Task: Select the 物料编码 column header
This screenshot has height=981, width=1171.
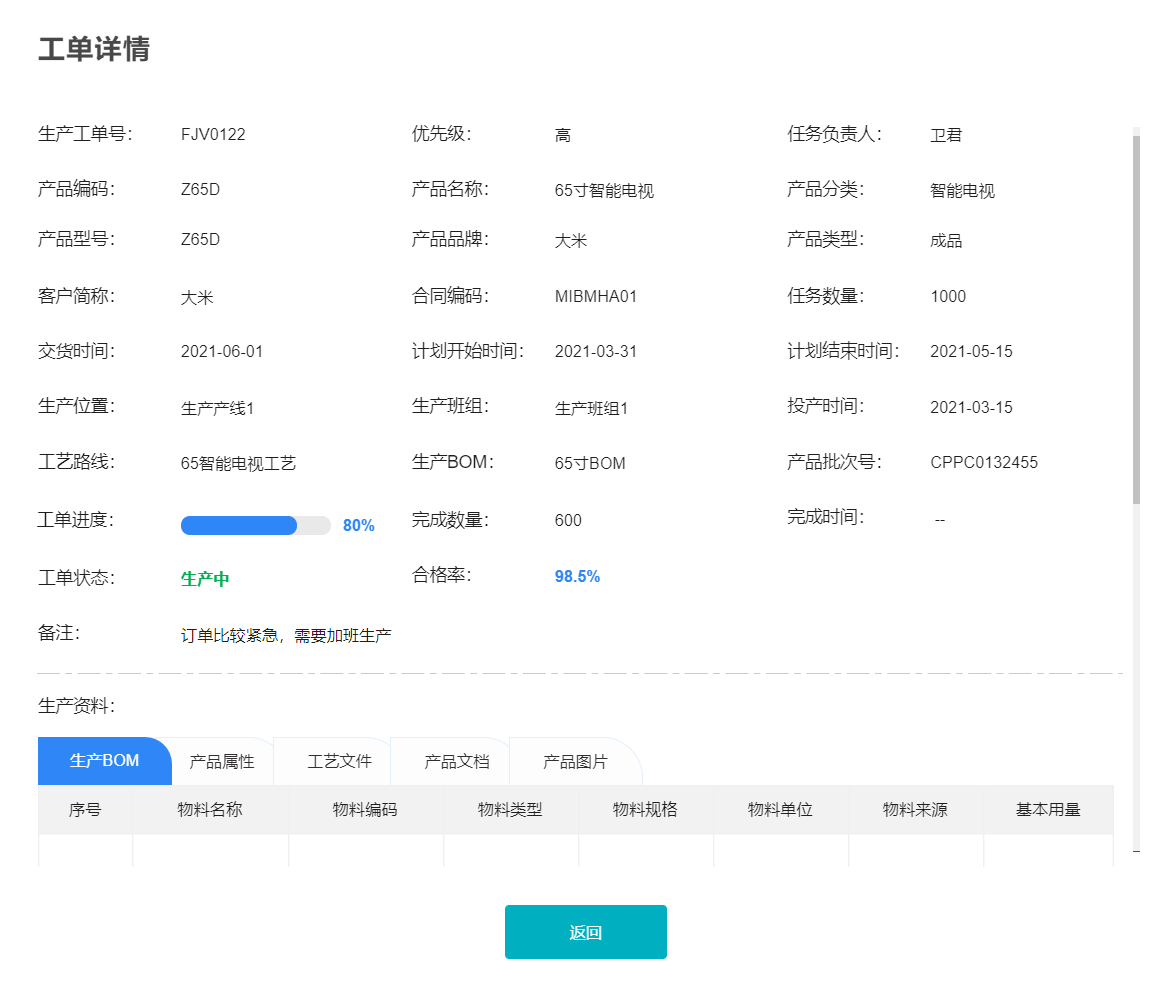Action: pos(365,810)
